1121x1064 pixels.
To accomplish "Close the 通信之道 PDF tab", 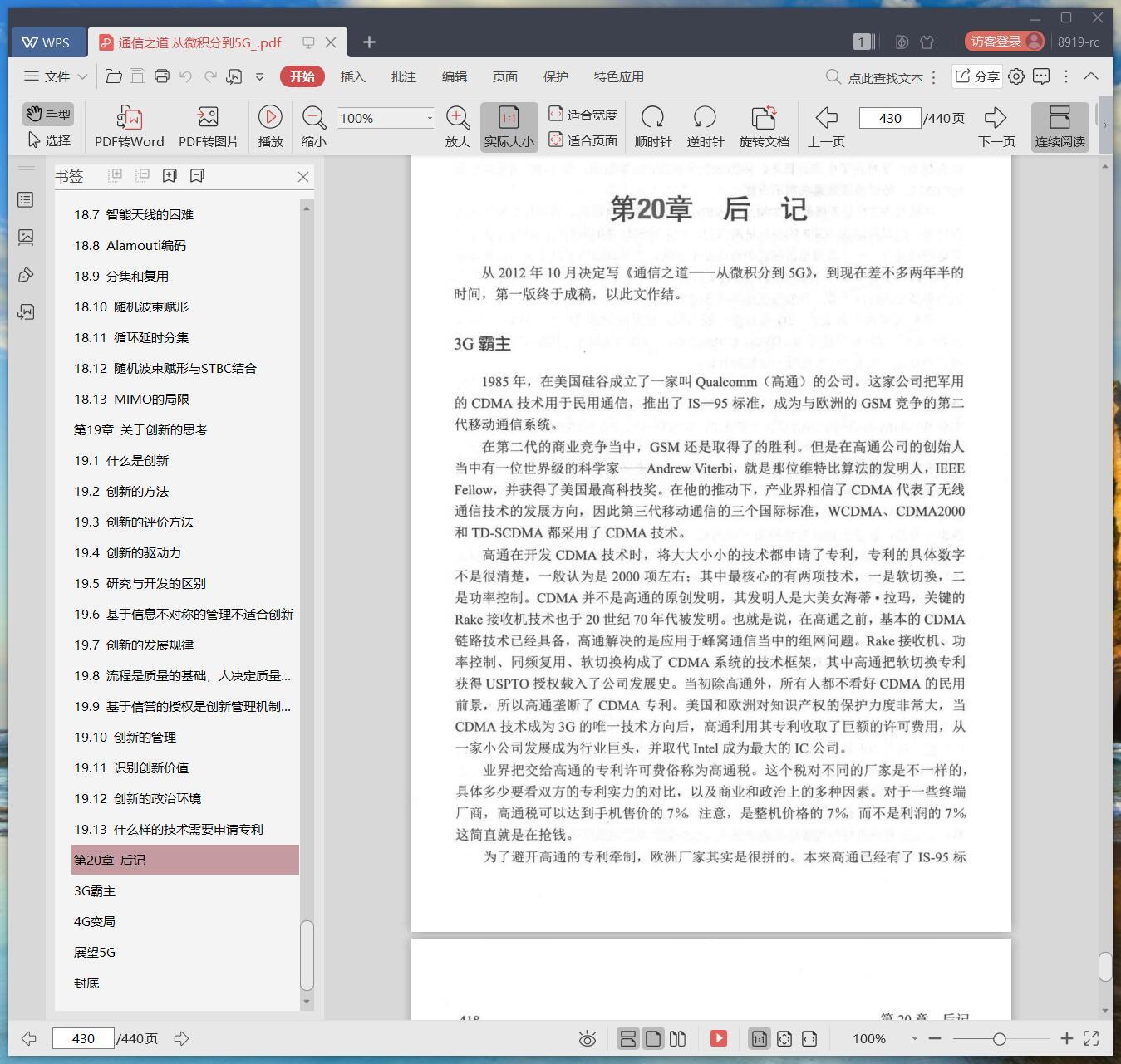I will (331, 42).
